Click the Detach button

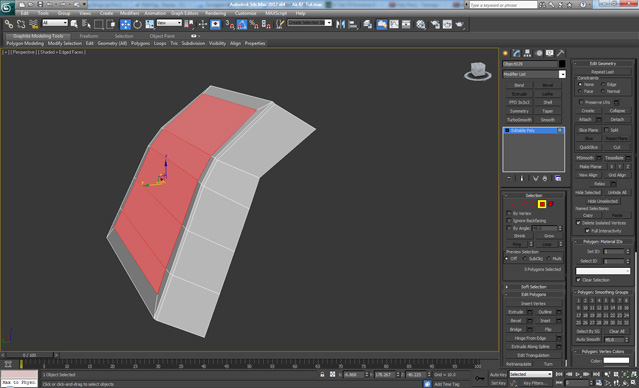[617, 119]
